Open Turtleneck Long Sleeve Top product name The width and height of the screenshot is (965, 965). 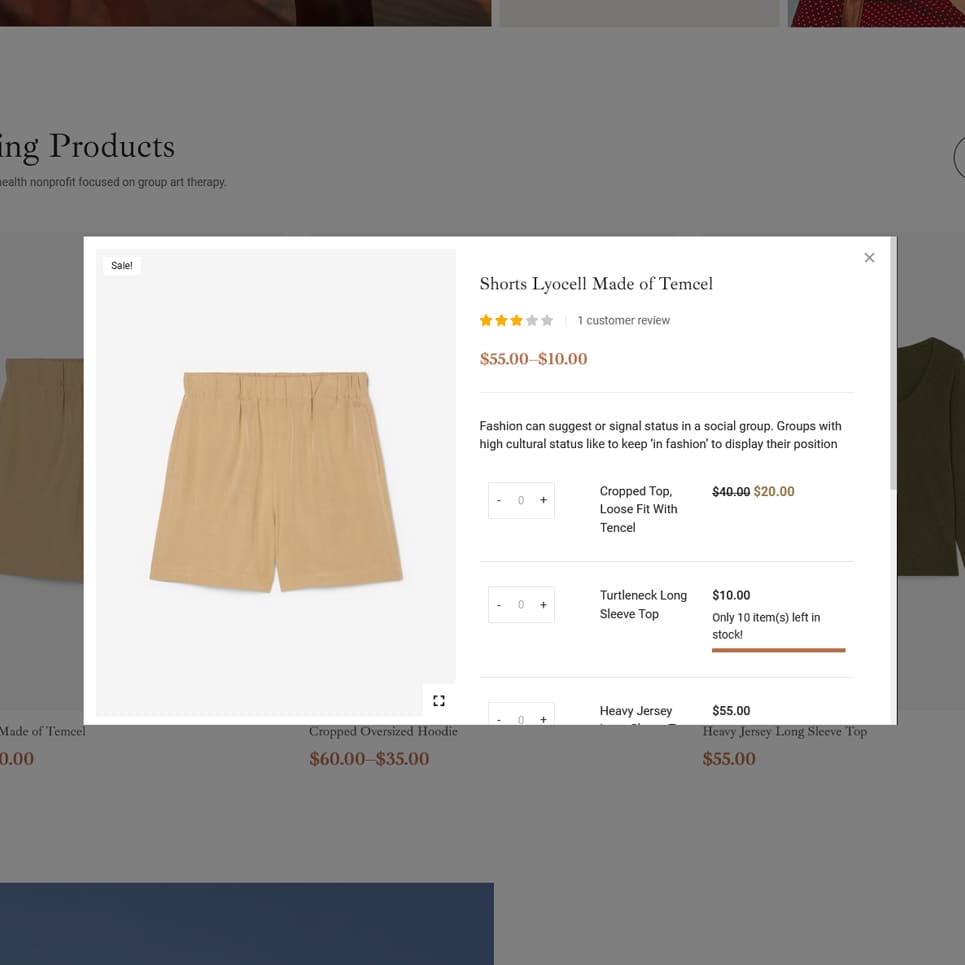[643, 605]
